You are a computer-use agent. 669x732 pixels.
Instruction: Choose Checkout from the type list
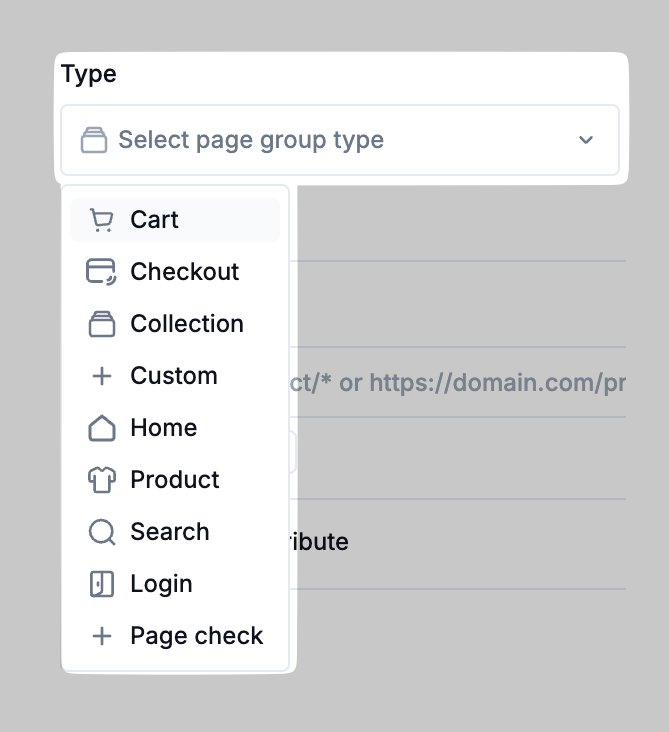(x=185, y=272)
